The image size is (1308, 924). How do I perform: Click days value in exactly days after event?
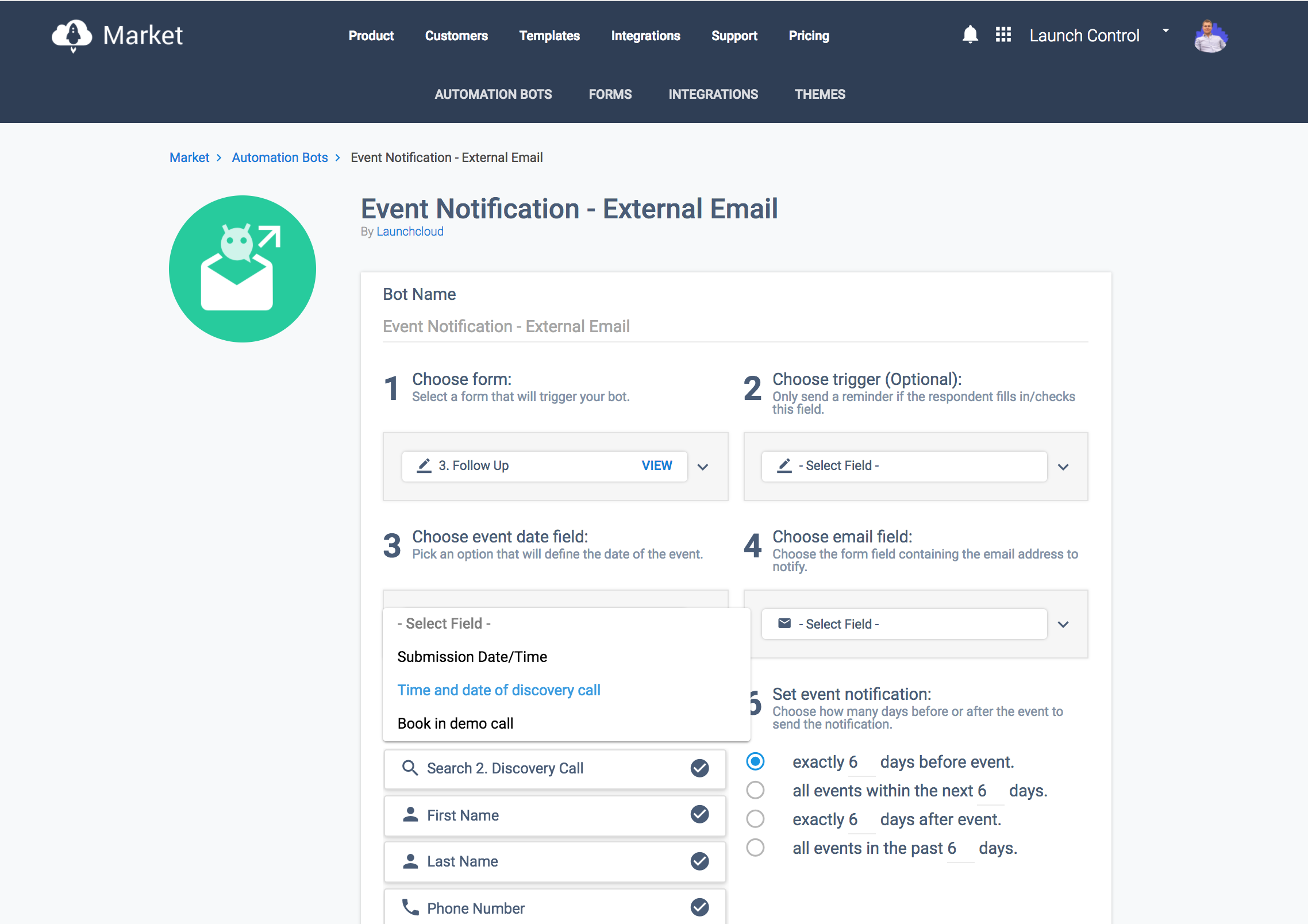coord(861,819)
